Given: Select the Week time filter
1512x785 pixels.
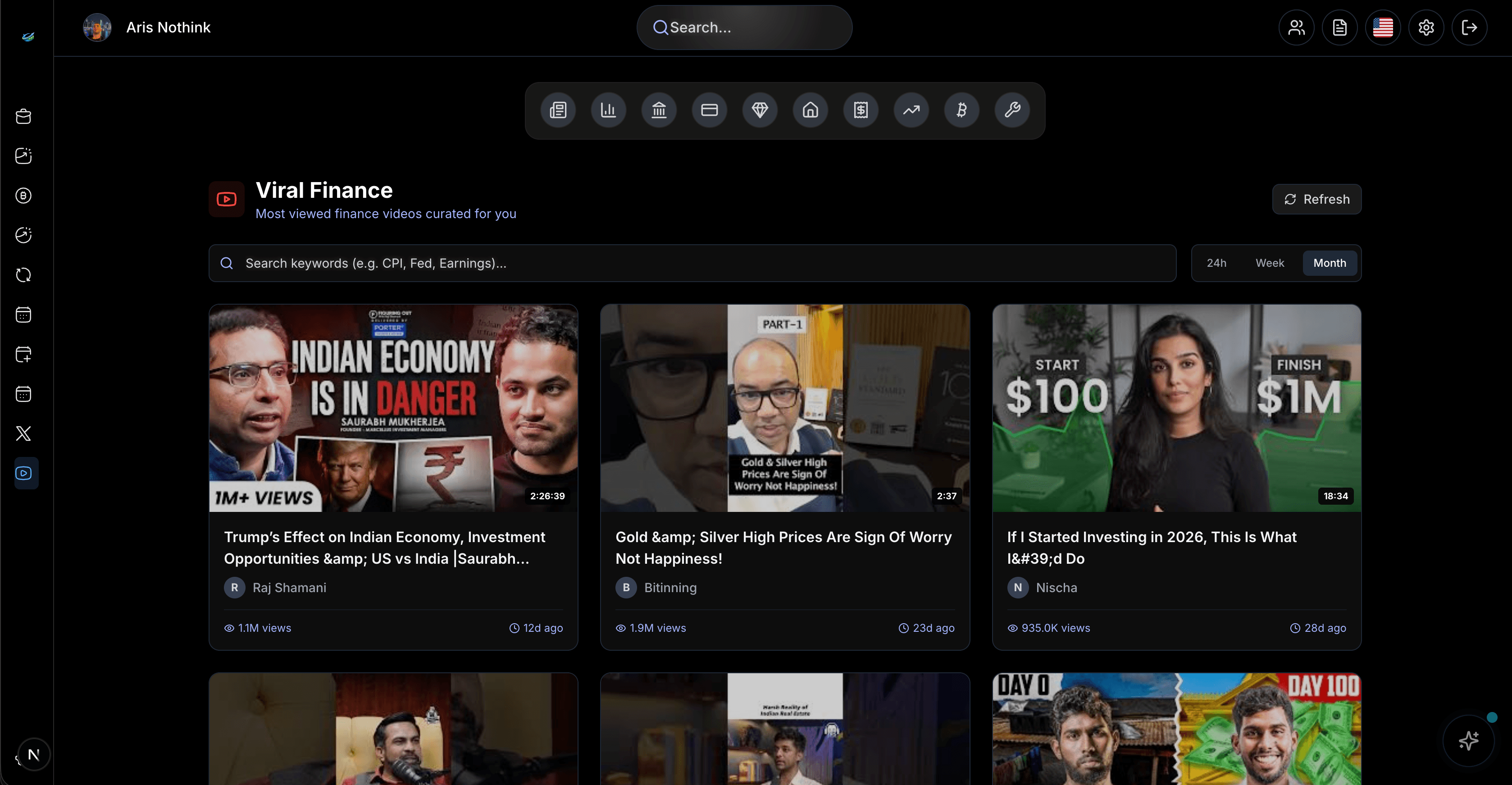Looking at the screenshot, I should [1270, 263].
